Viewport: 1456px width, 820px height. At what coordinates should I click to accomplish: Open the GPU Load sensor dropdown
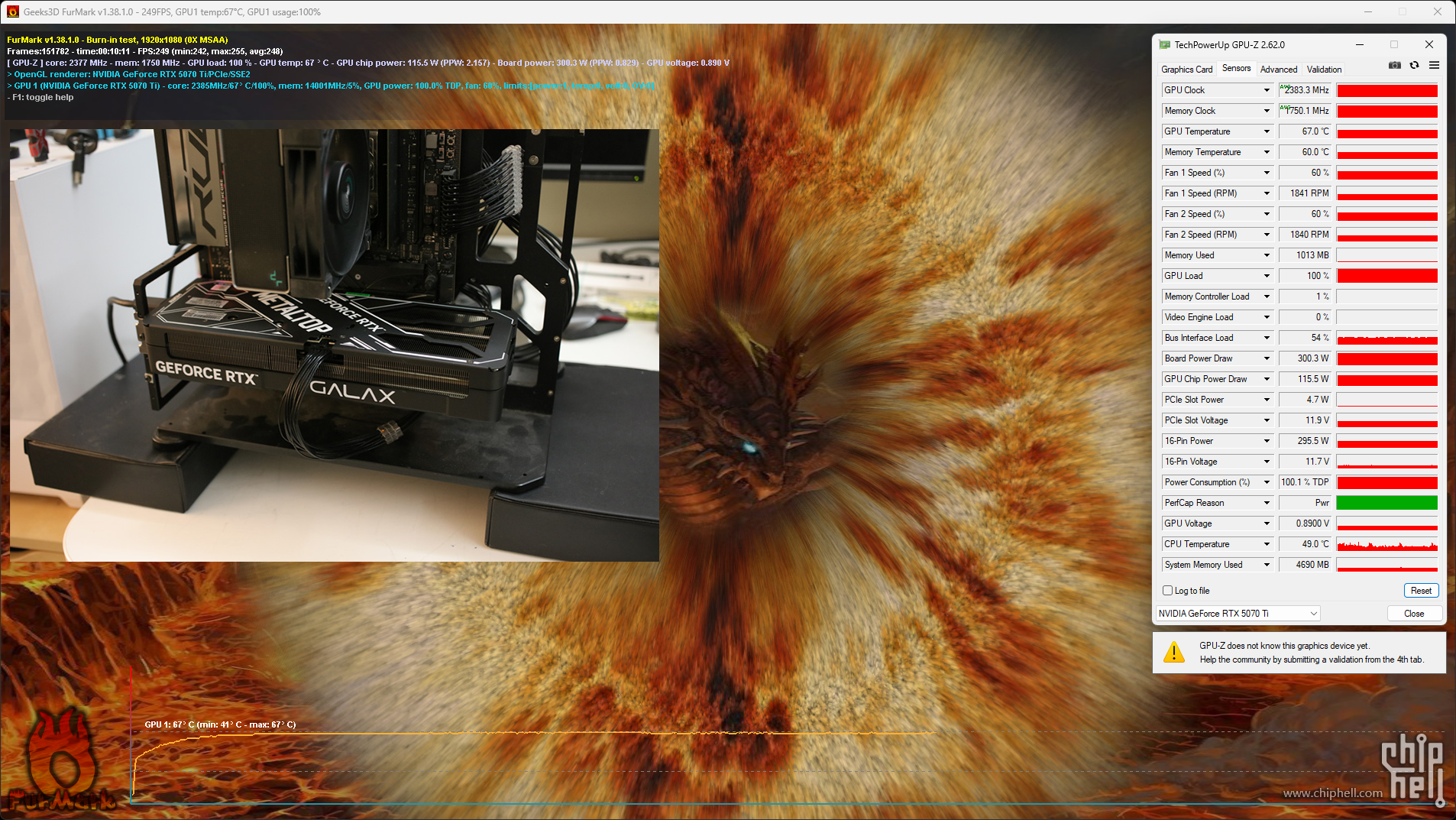[1267, 276]
